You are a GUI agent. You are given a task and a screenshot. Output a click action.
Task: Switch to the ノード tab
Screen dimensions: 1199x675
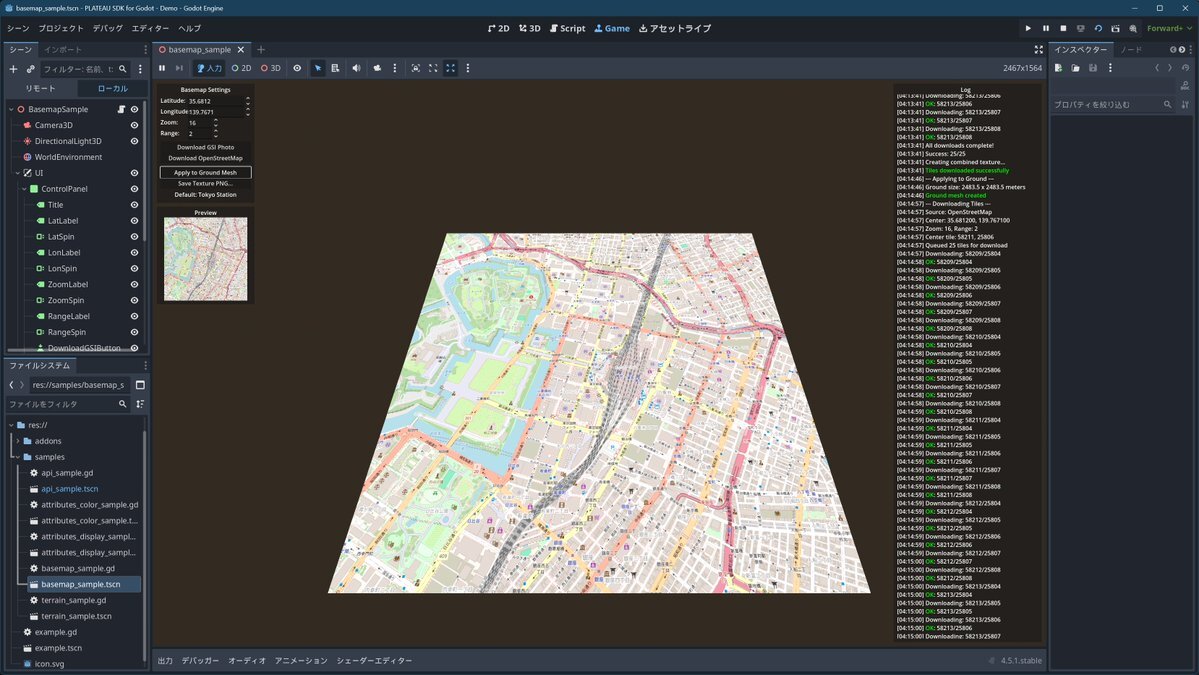1130,49
